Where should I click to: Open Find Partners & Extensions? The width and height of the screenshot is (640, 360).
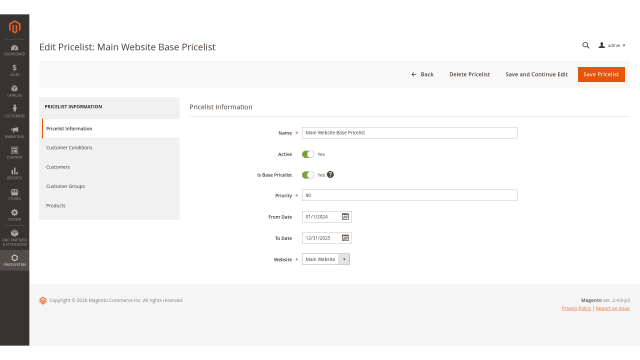point(14,238)
